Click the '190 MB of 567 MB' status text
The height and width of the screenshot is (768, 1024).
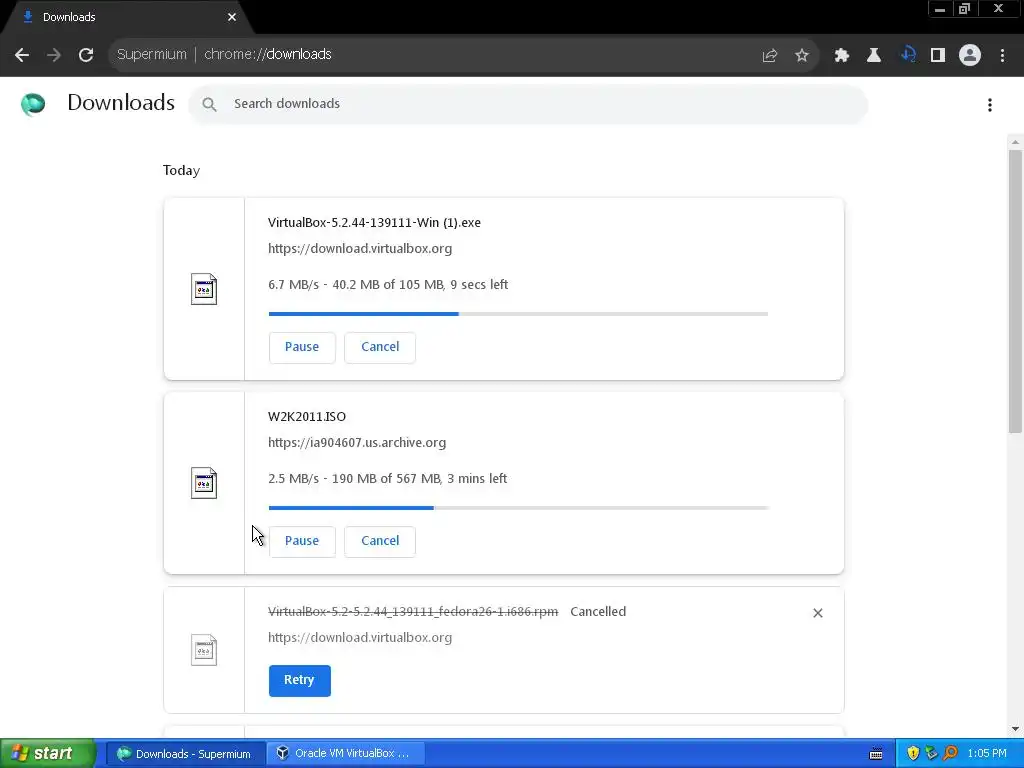click(x=387, y=479)
